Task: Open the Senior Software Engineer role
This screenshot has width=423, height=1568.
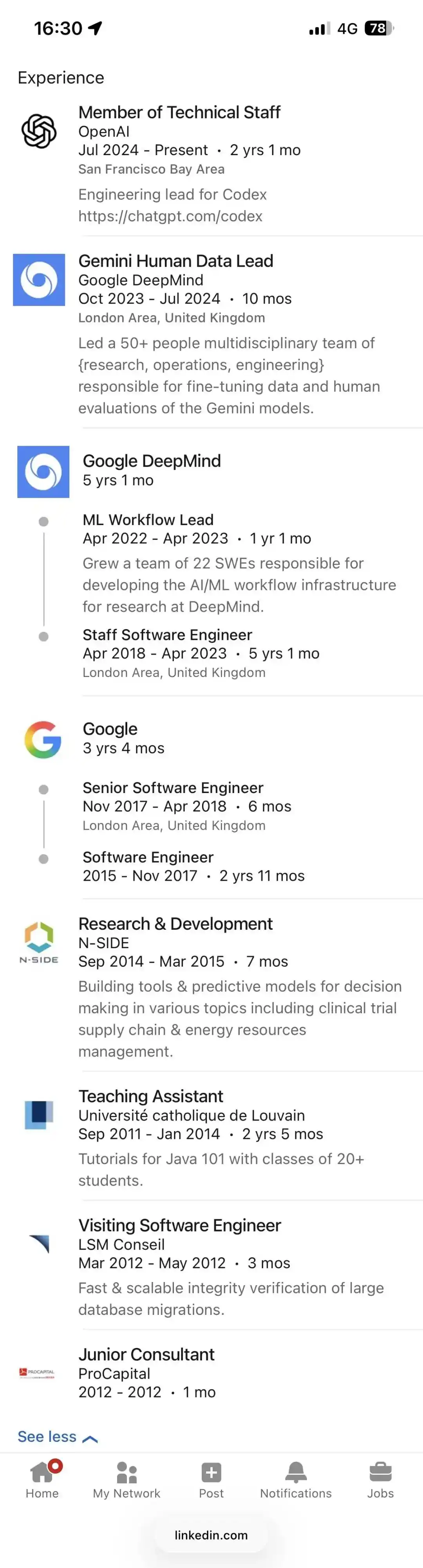Action: pyautogui.click(x=173, y=788)
